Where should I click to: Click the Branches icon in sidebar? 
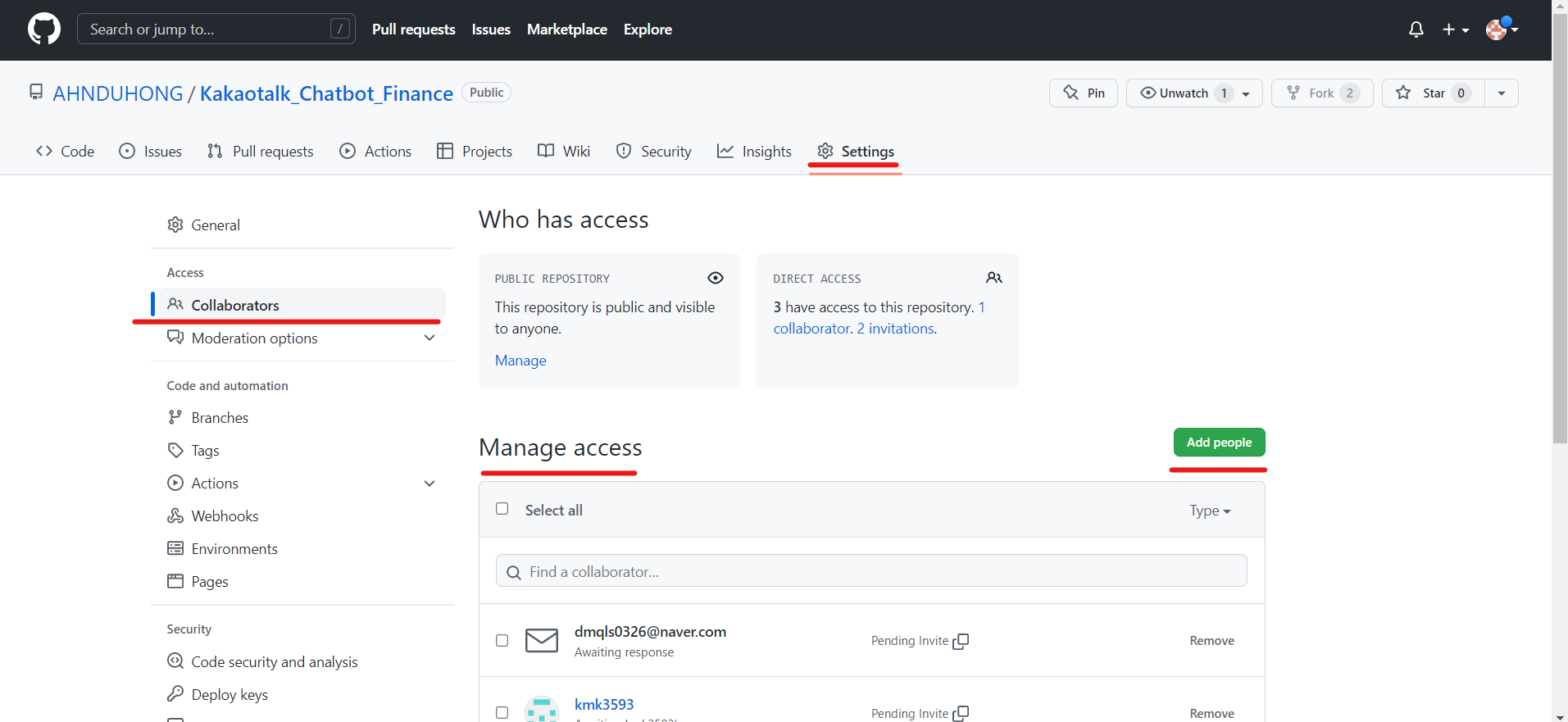tap(175, 417)
